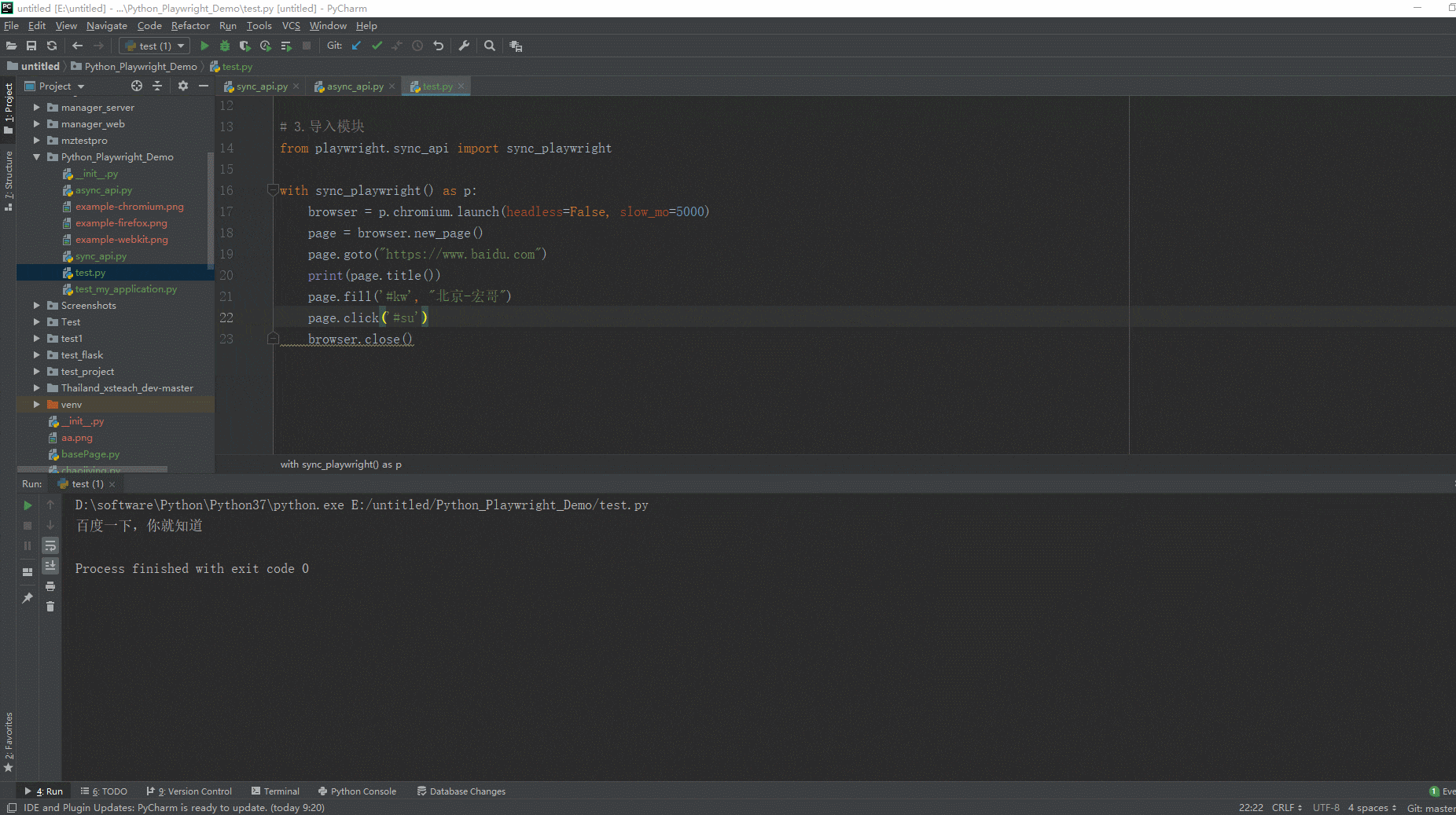Expand the manager_server folder
The height and width of the screenshot is (815, 1456).
point(36,108)
